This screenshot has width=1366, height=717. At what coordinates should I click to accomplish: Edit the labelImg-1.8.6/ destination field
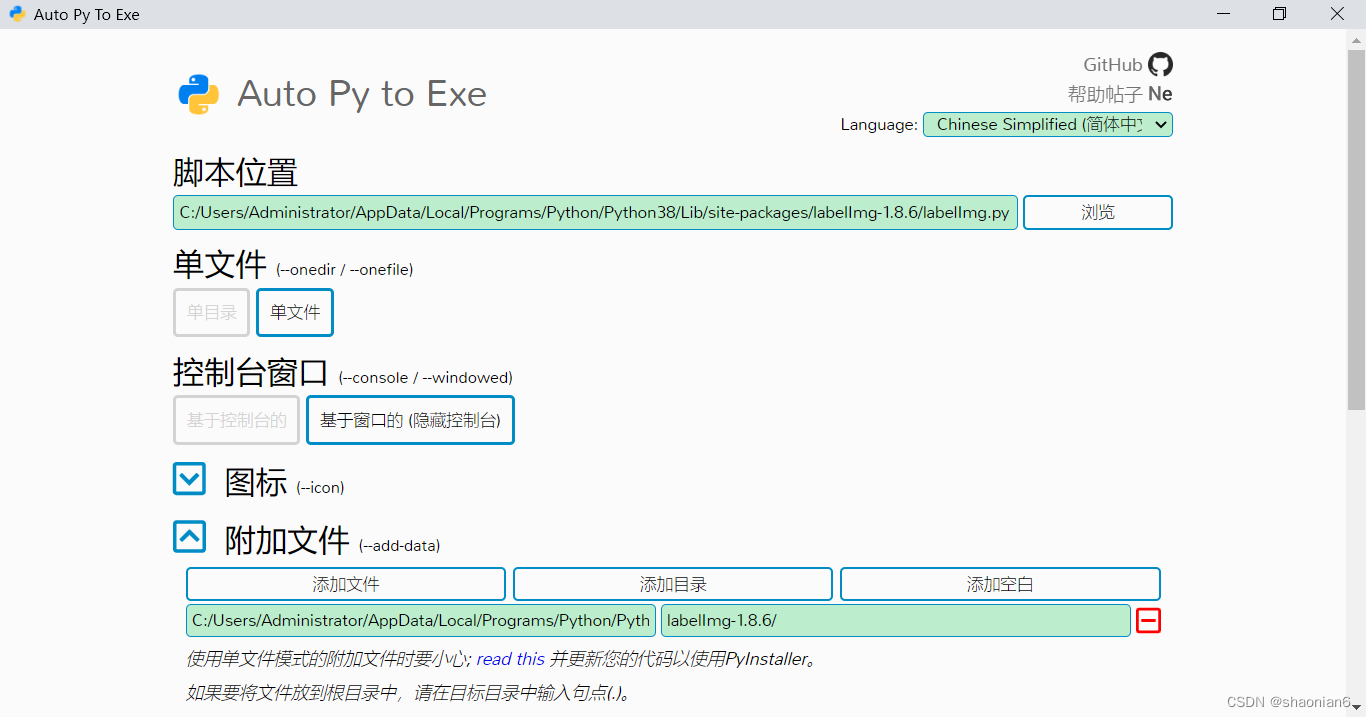pyautogui.click(x=895, y=620)
